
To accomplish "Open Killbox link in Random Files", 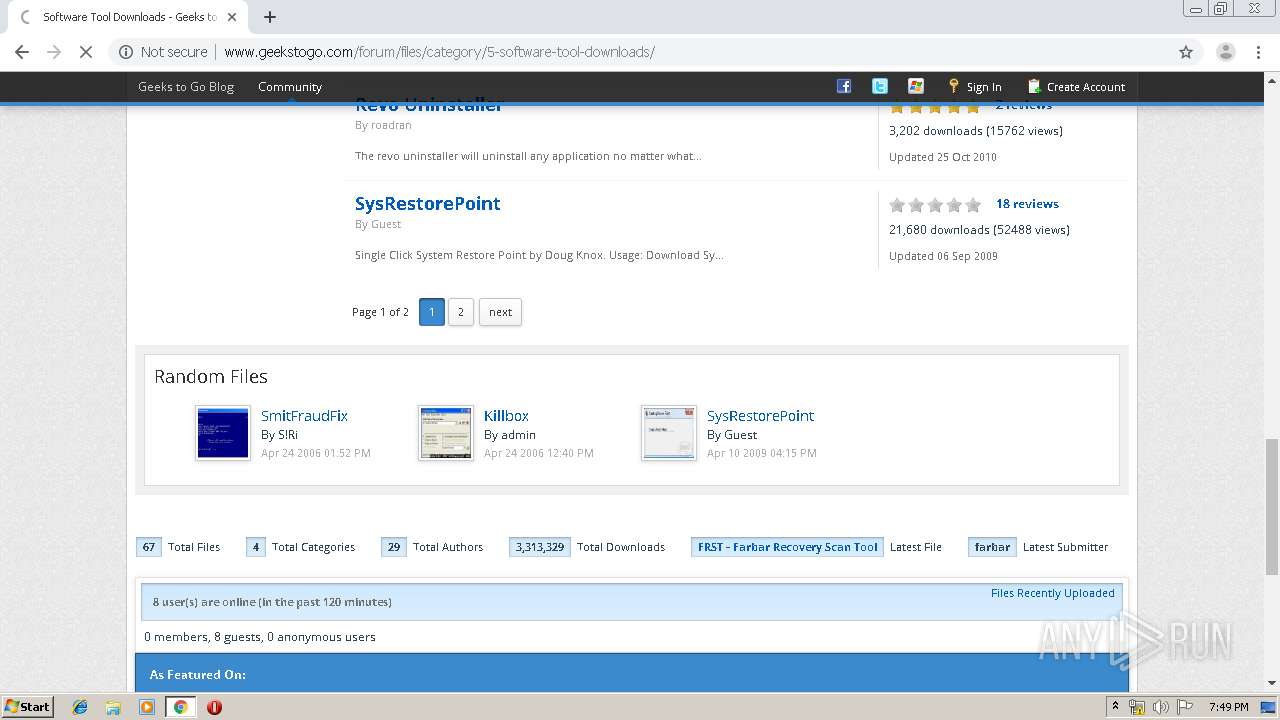I will click(x=506, y=416).
